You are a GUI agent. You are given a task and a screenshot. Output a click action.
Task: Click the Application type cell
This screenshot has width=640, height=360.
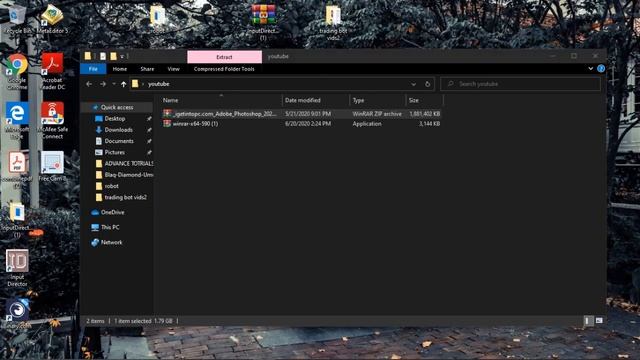point(367,124)
